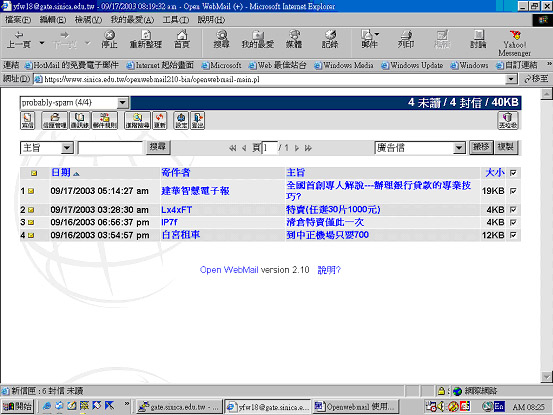
Task: Toggle checkbox for message from Lx4xFT
Action: [x=513, y=210]
